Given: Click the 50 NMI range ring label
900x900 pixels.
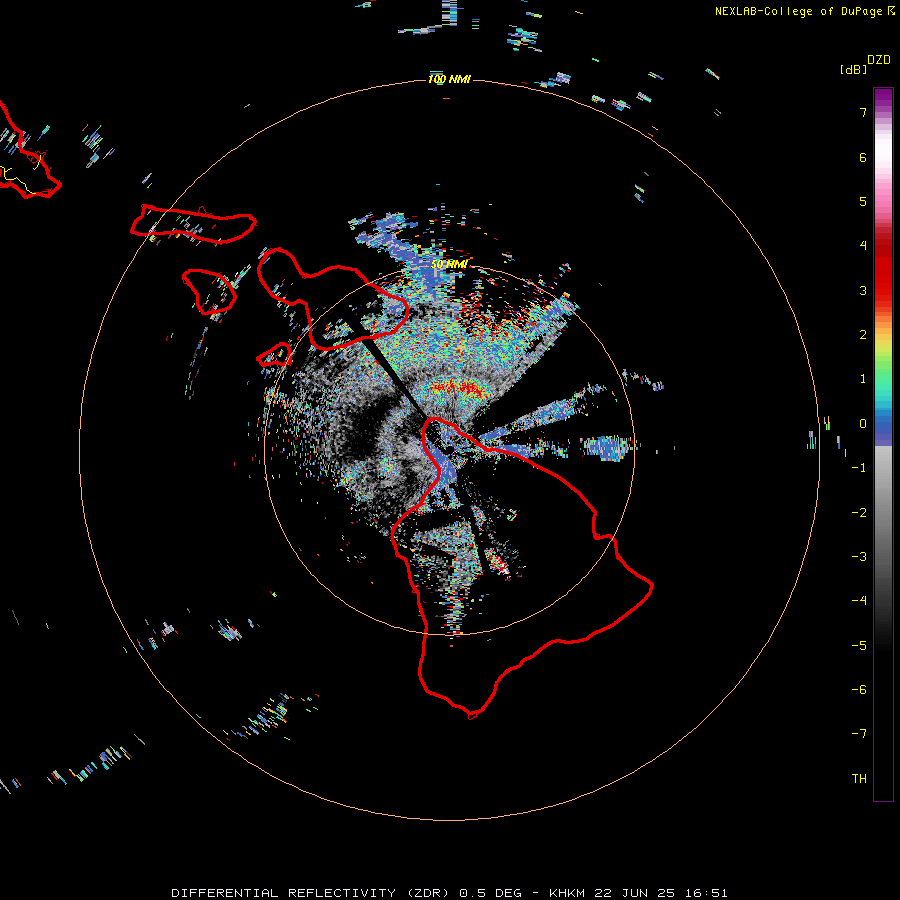Looking at the screenshot, I should [x=449, y=264].
